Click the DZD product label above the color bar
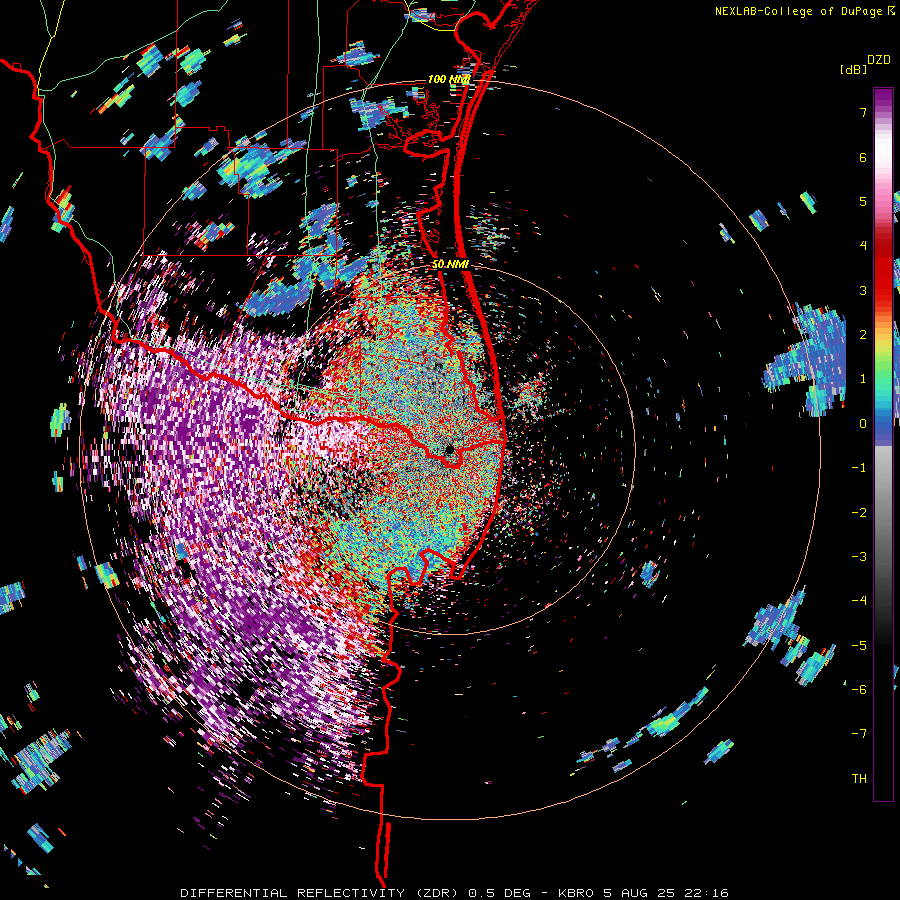The image size is (900, 900). pyautogui.click(x=879, y=60)
